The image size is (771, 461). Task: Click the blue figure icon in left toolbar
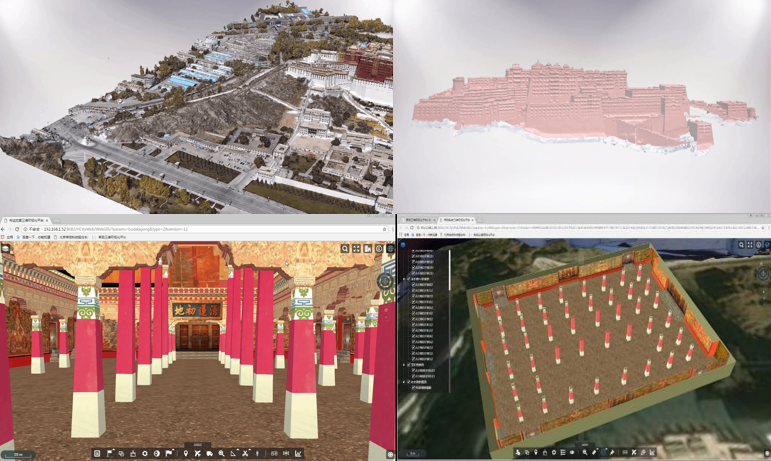(x=258, y=453)
